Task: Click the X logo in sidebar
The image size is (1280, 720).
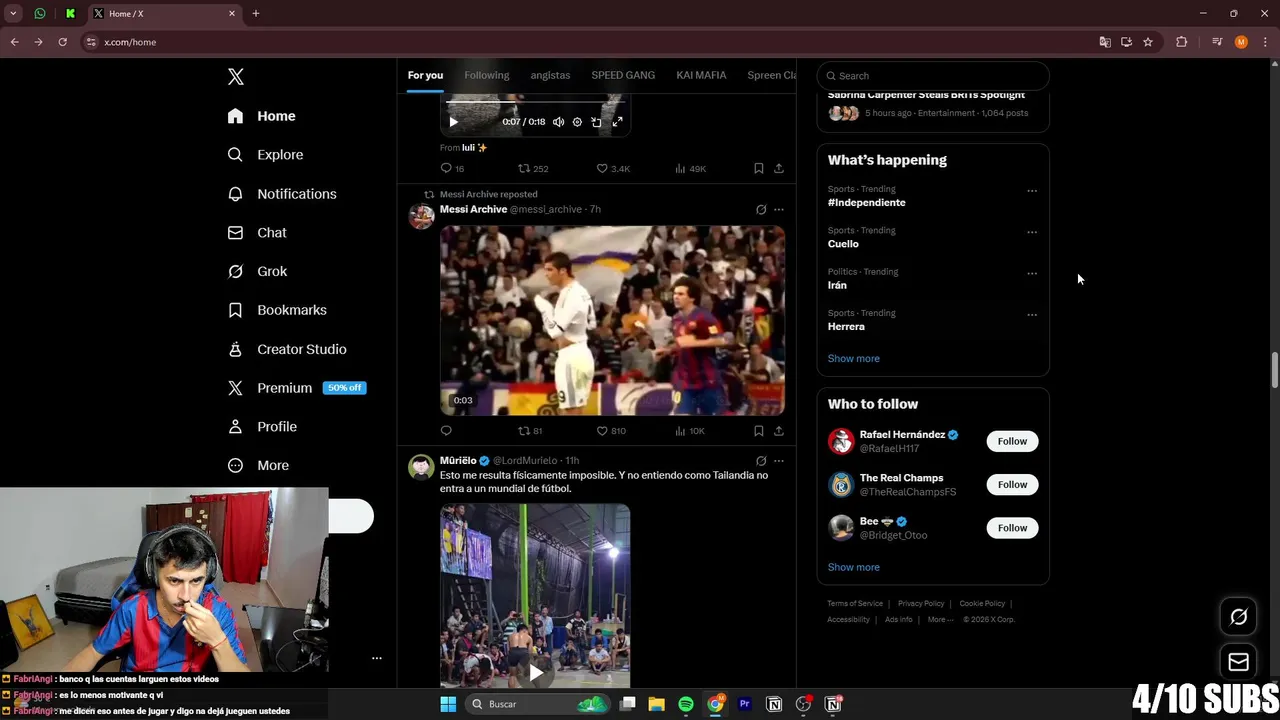Action: (x=236, y=77)
